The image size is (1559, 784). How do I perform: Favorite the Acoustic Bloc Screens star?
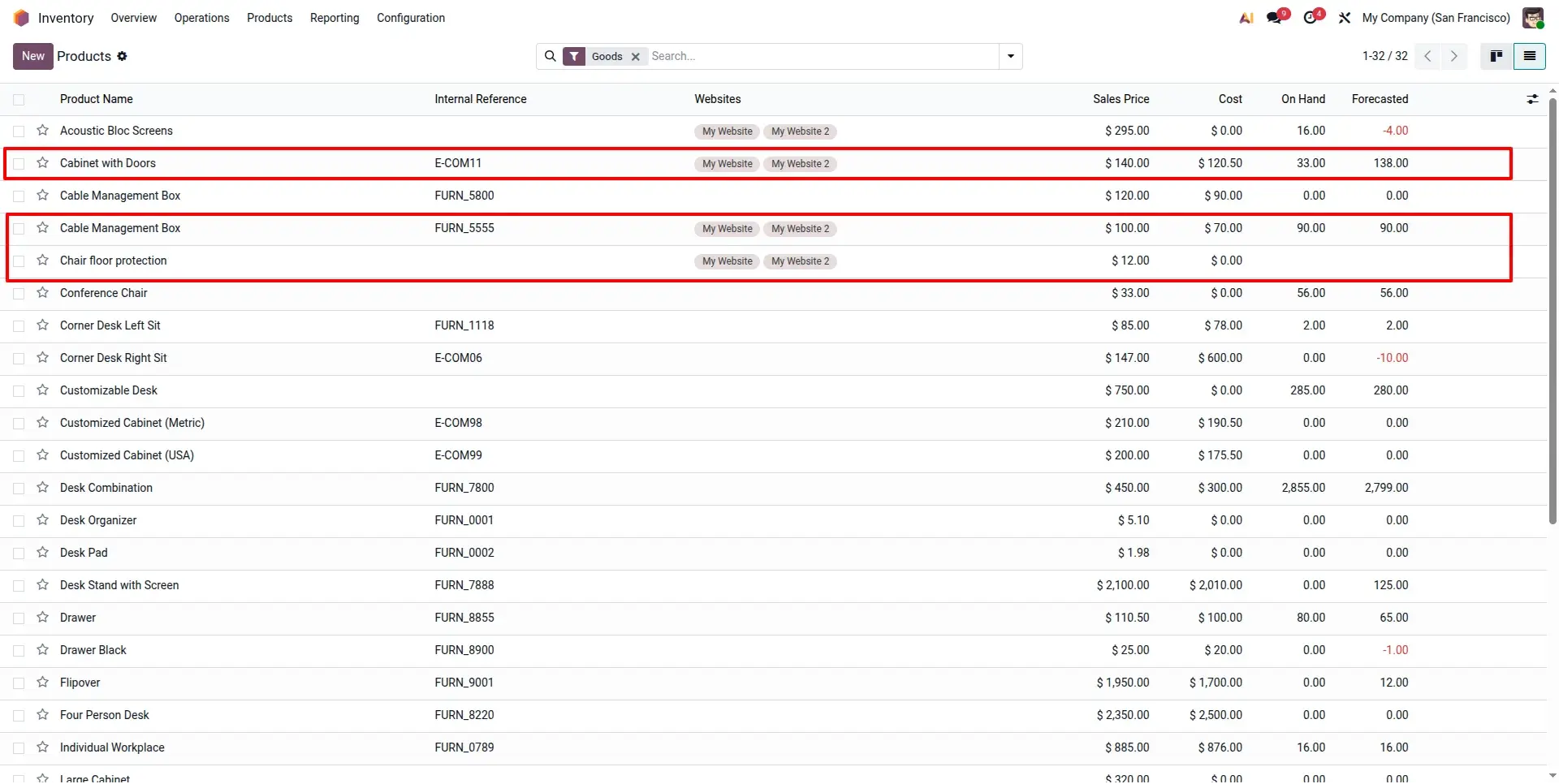(x=43, y=131)
